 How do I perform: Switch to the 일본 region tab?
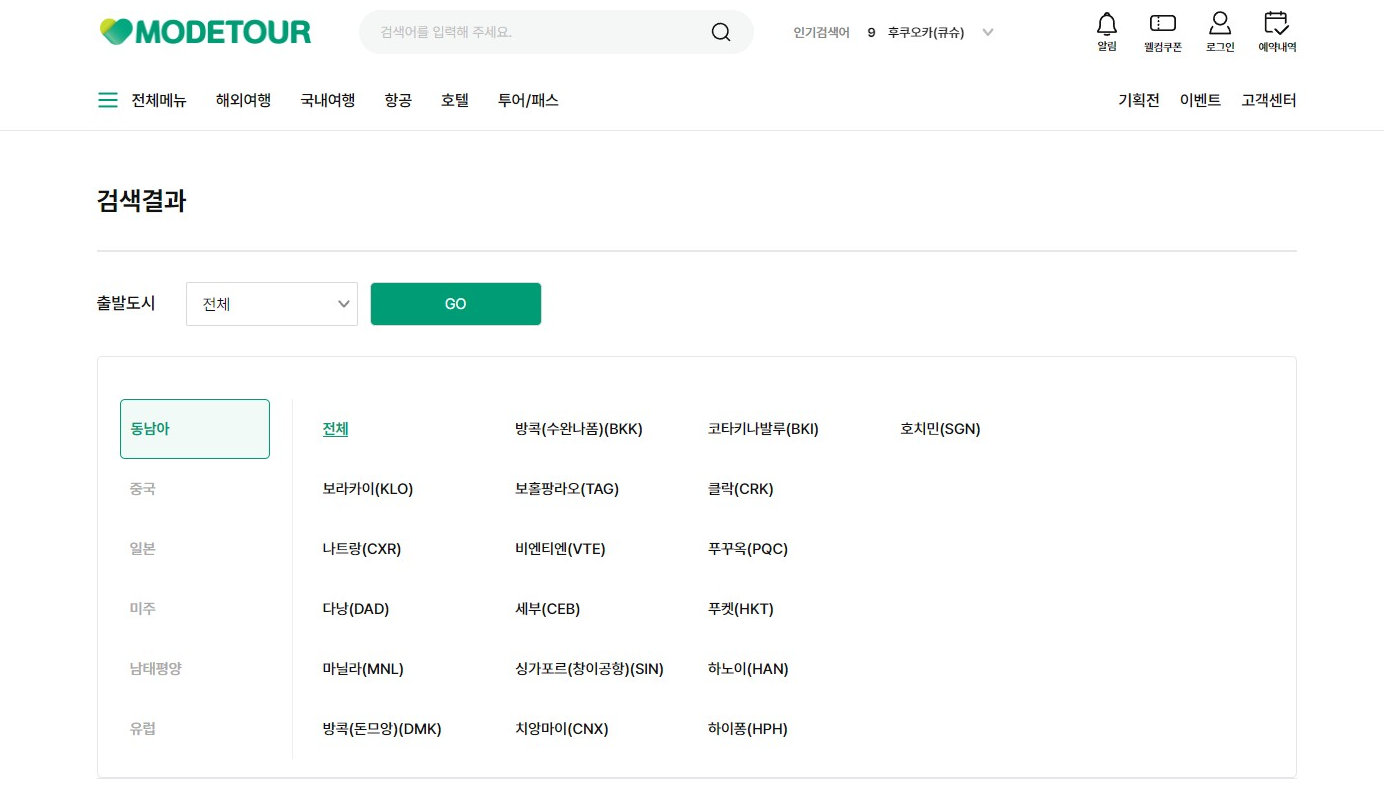point(143,548)
